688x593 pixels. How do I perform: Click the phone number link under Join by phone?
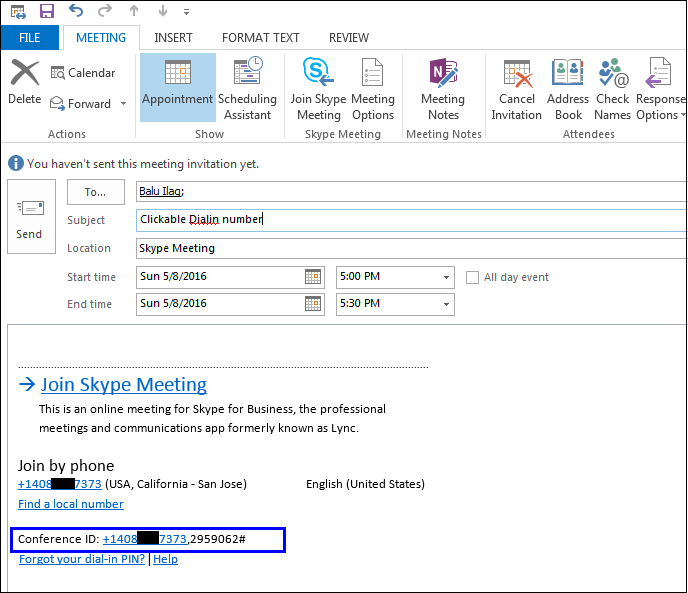point(60,484)
